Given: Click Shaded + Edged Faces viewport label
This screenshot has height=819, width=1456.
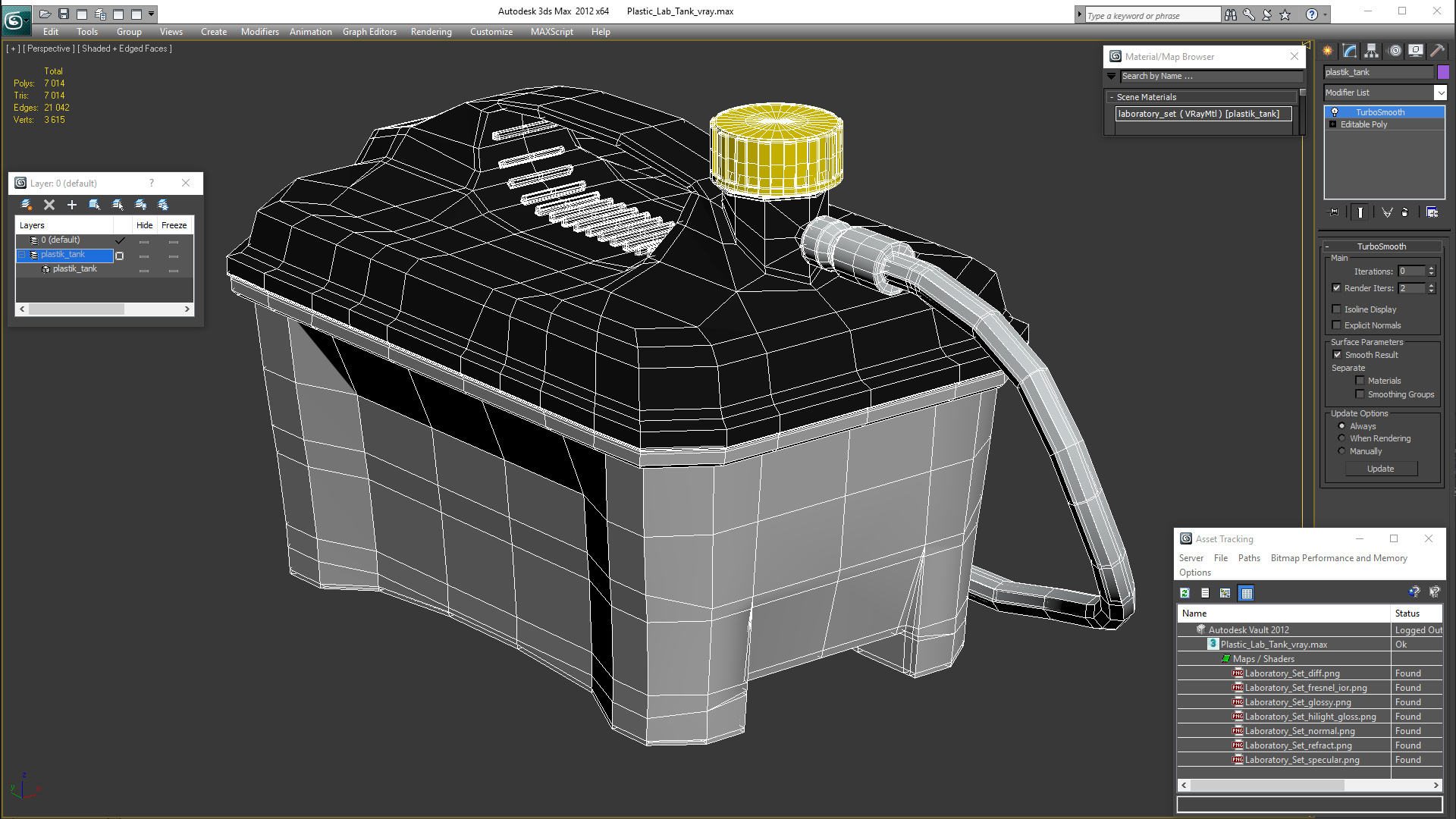Looking at the screenshot, I should tap(125, 49).
